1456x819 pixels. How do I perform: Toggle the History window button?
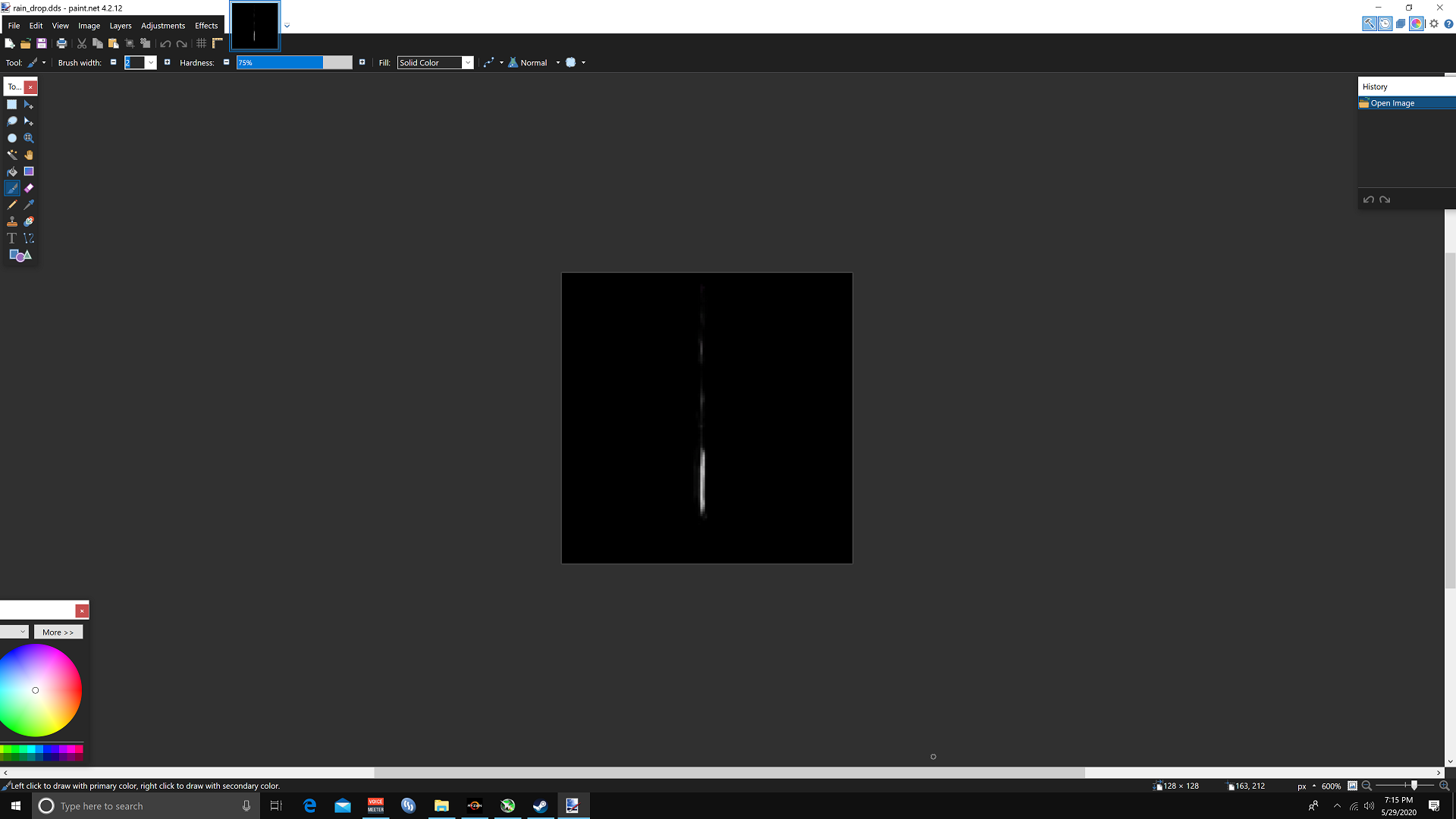1385,24
